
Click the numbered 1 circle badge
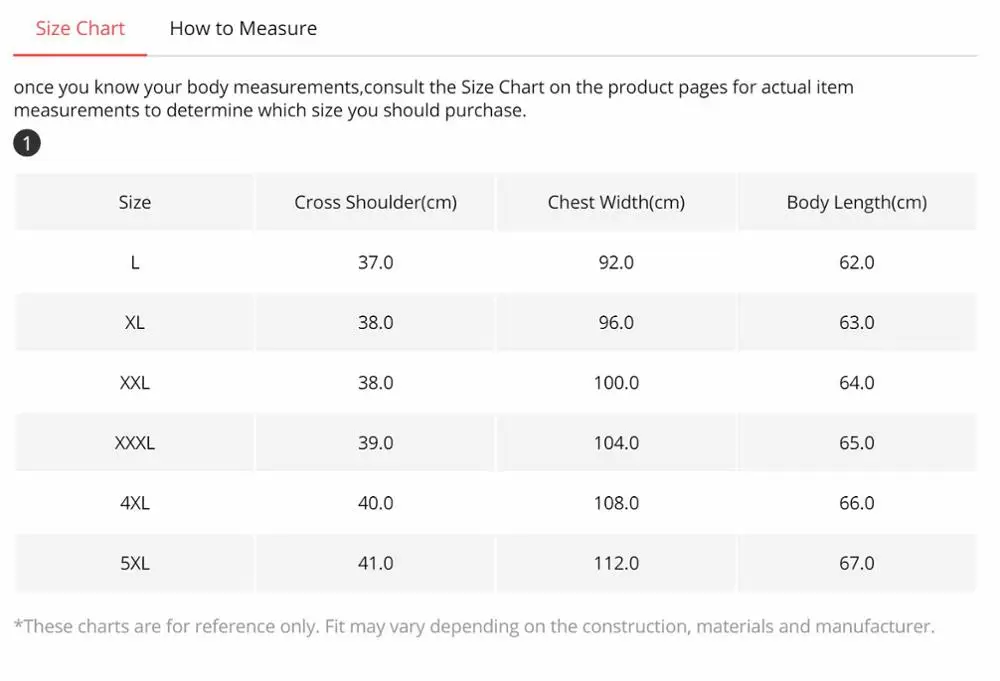[27, 143]
